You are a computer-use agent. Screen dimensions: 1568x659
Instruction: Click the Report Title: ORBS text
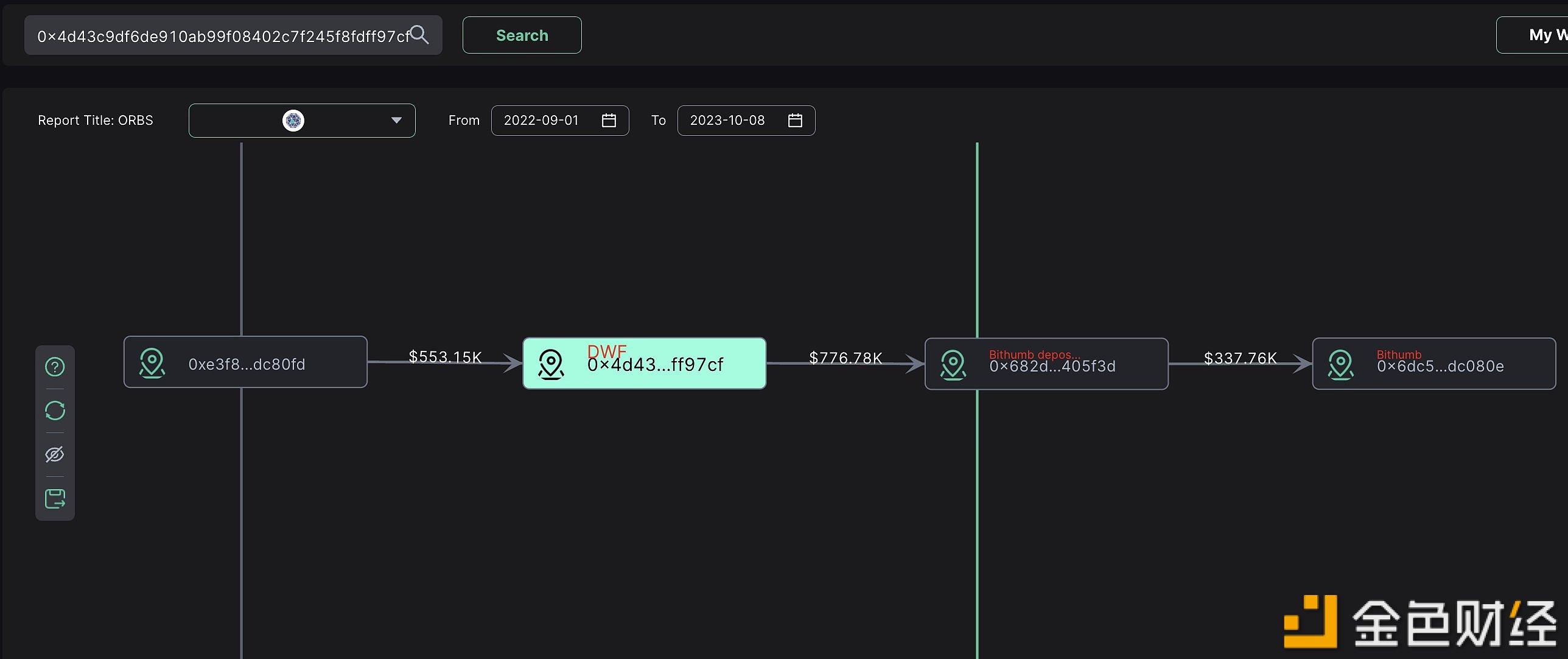pos(96,121)
